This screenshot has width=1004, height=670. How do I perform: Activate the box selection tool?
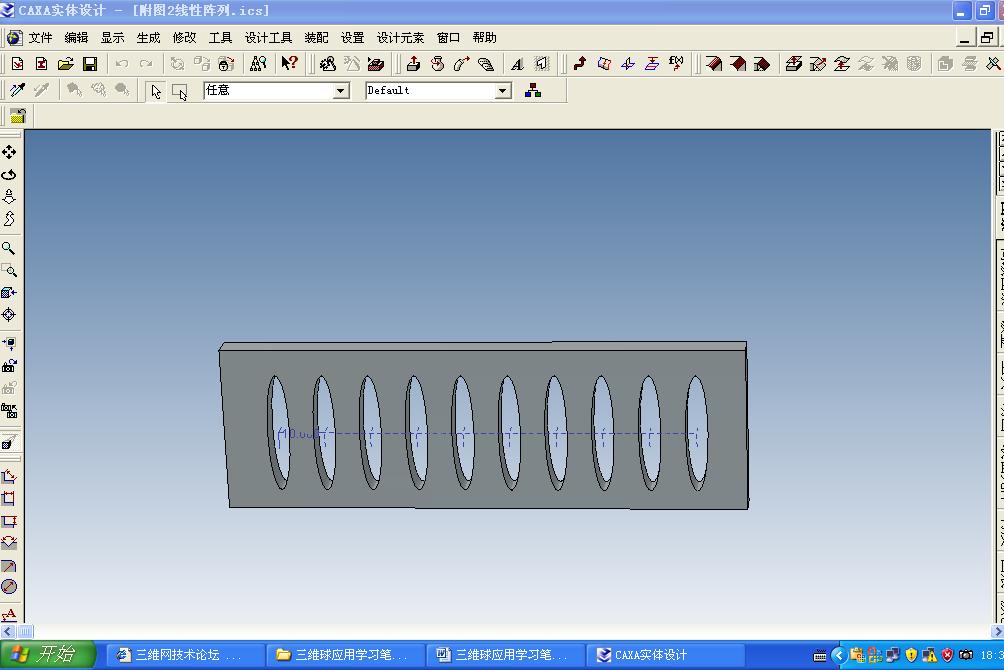coord(179,92)
